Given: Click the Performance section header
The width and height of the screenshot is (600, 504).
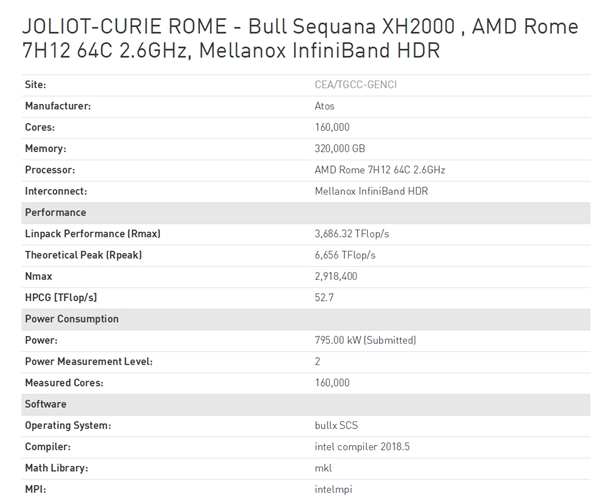Looking at the screenshot, I should (55, 213).
